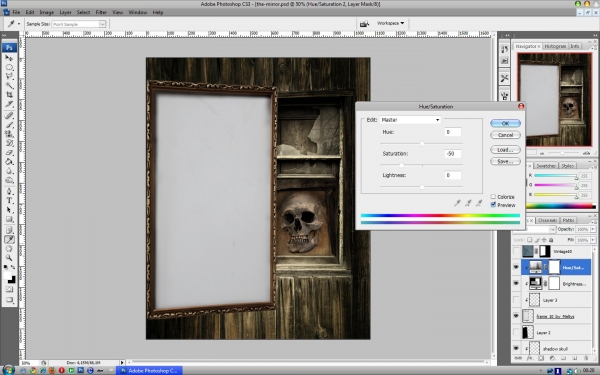
Task: Show Layer 2 via visibility box
Action: (x=516, y=333)
